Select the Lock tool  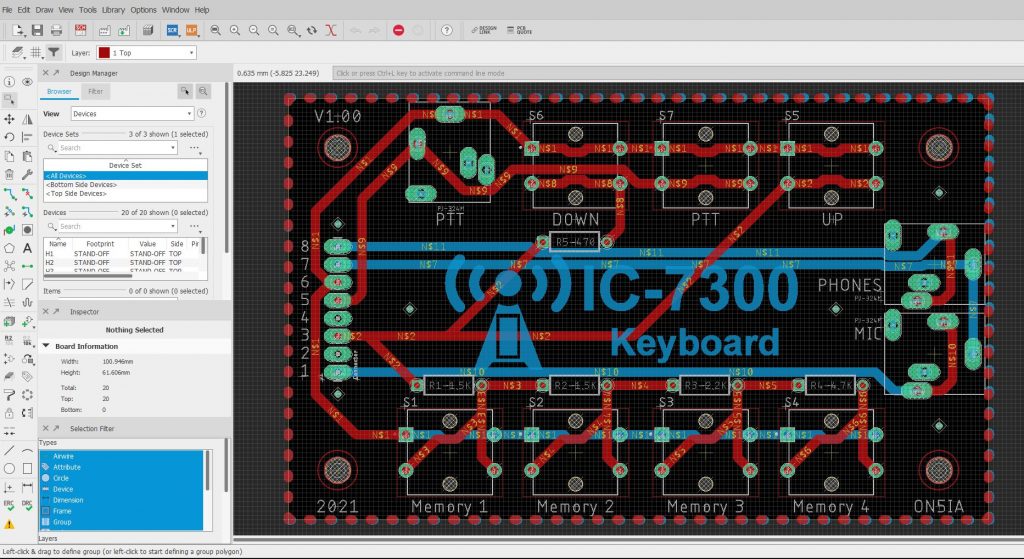[x=9, y=413]
